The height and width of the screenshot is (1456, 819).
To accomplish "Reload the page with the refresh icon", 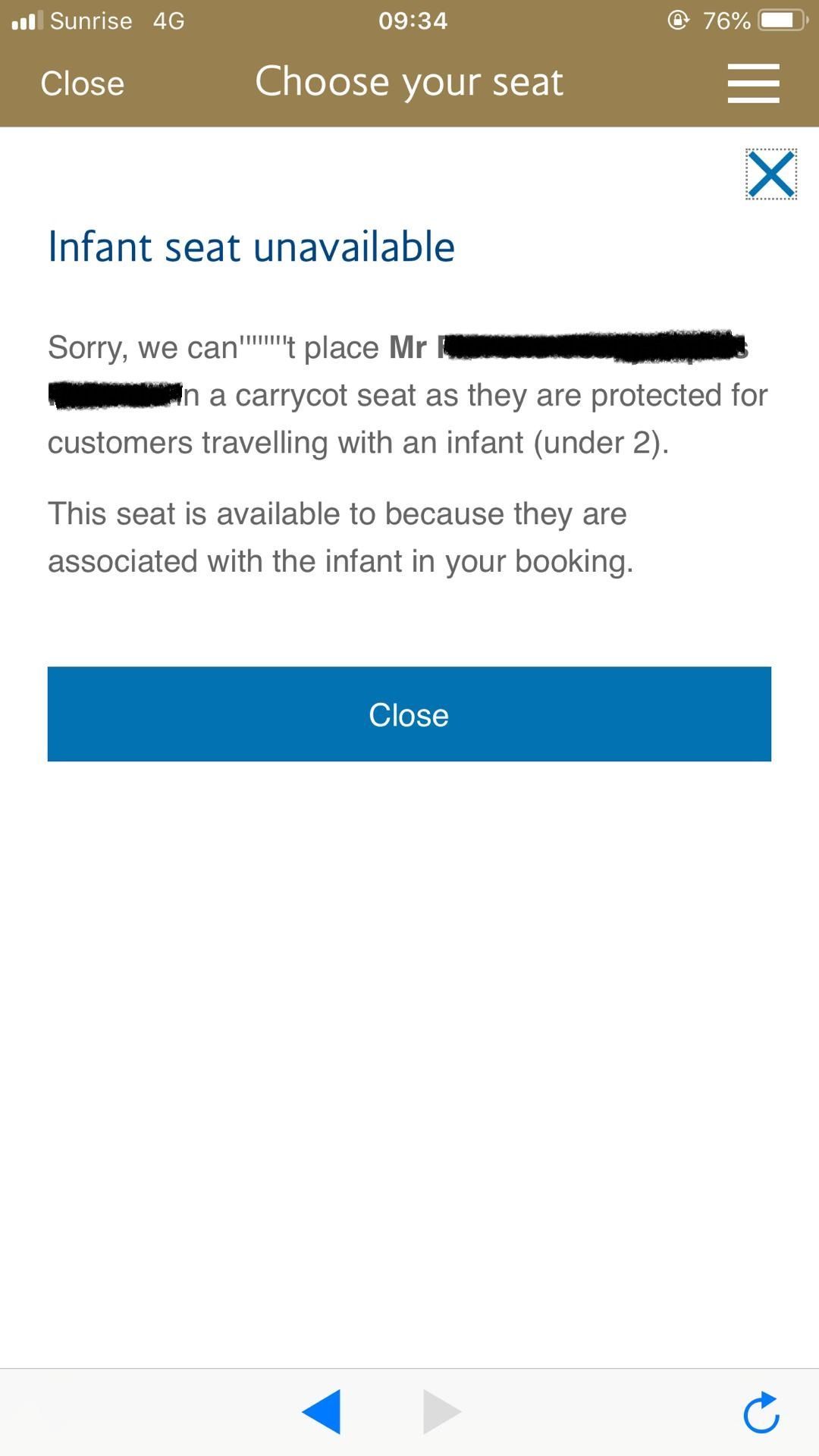I will tap(761, 1412).
